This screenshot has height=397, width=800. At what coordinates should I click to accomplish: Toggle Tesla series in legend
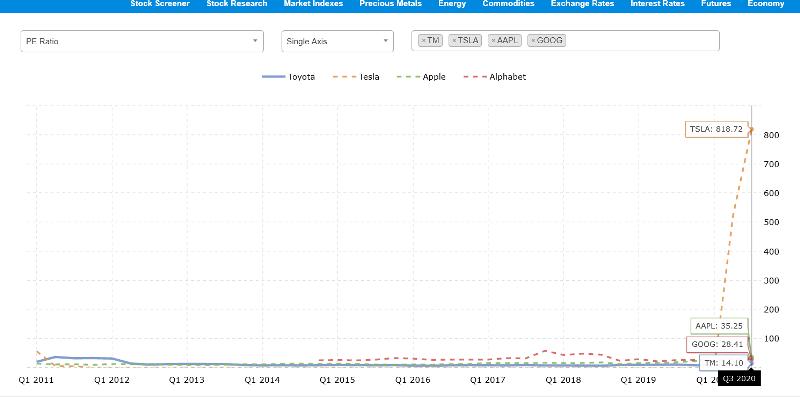(x=356, y=77)
